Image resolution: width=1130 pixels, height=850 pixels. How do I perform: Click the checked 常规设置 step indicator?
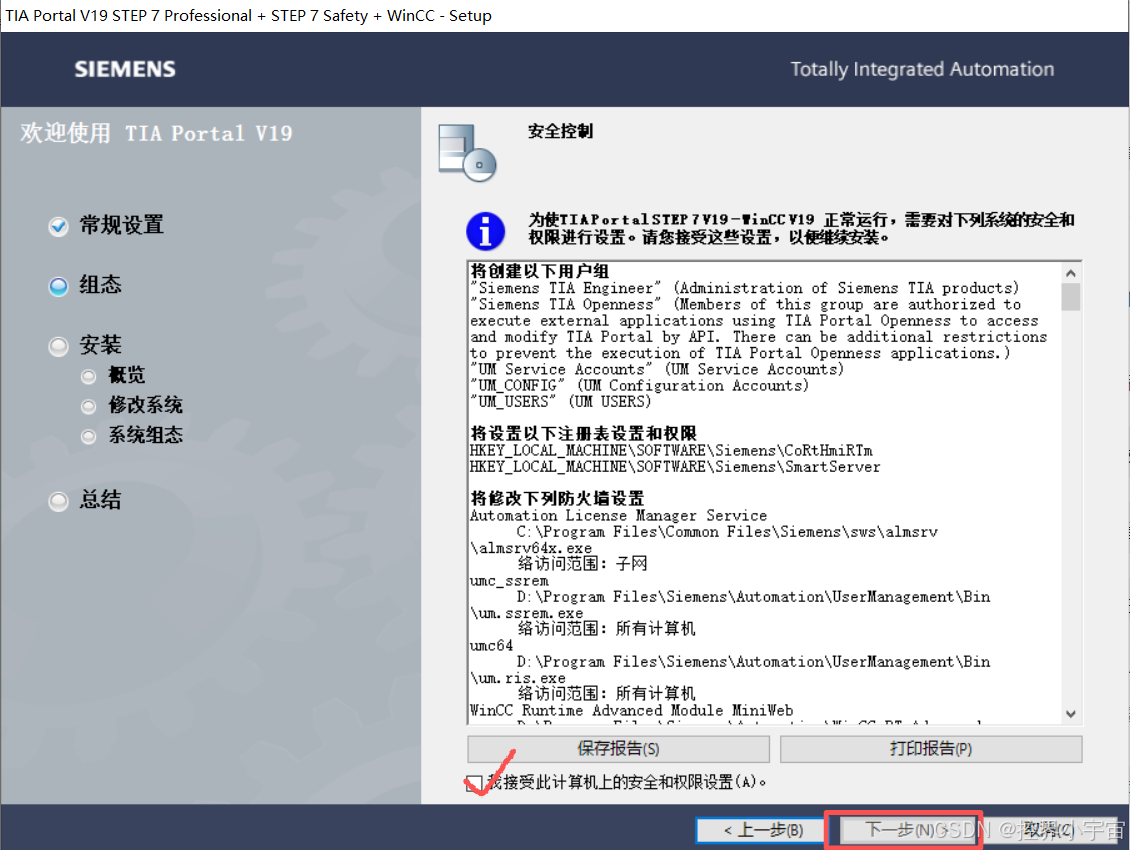pos(58,226)
